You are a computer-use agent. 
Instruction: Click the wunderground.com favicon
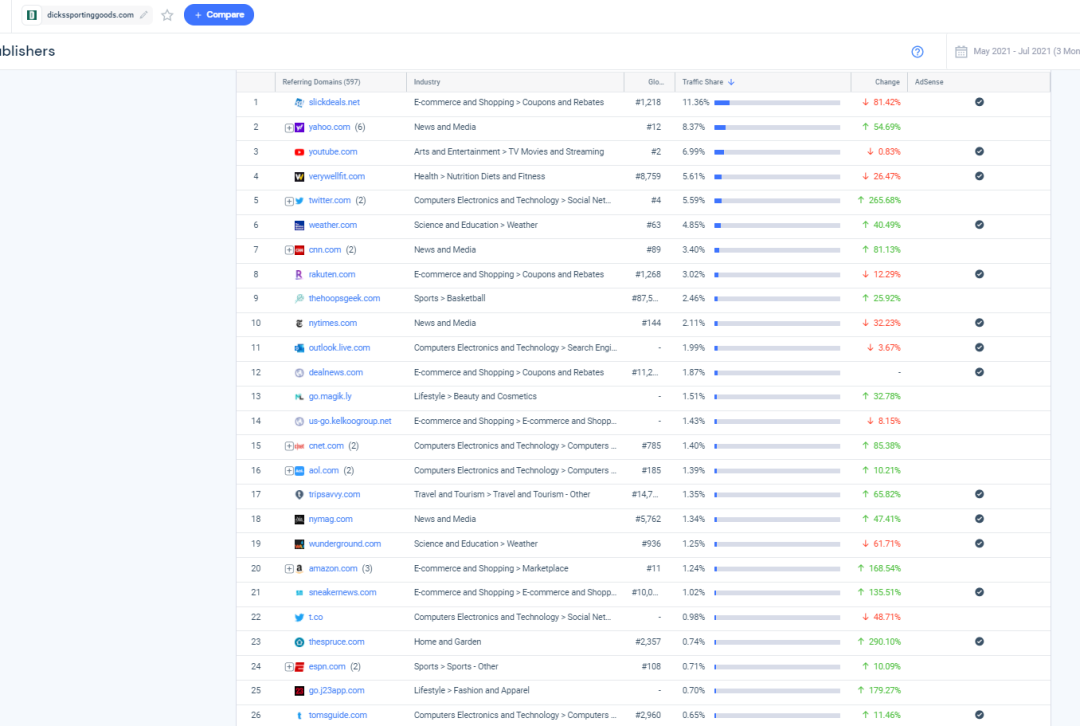pos(299,544)
